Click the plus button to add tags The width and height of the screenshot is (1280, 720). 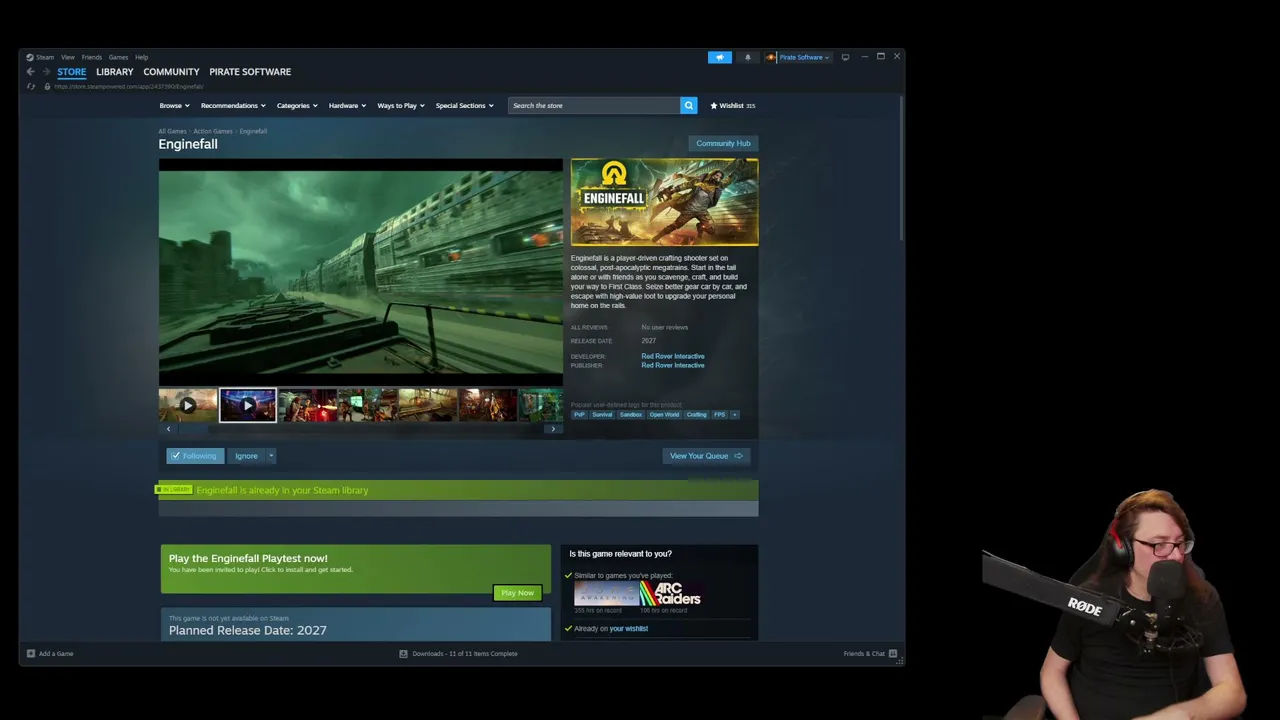(x=734, y=414)
